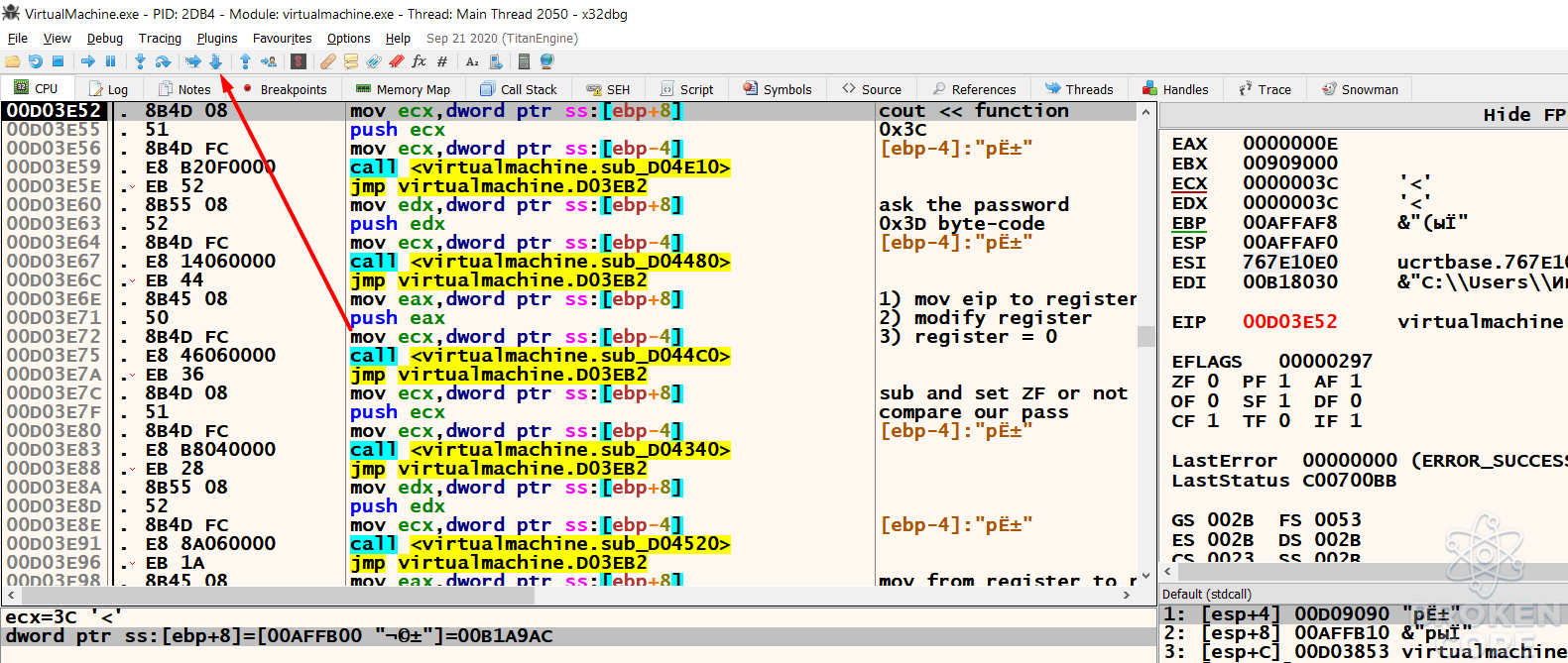Open the Plugins menu

point(217,38)
